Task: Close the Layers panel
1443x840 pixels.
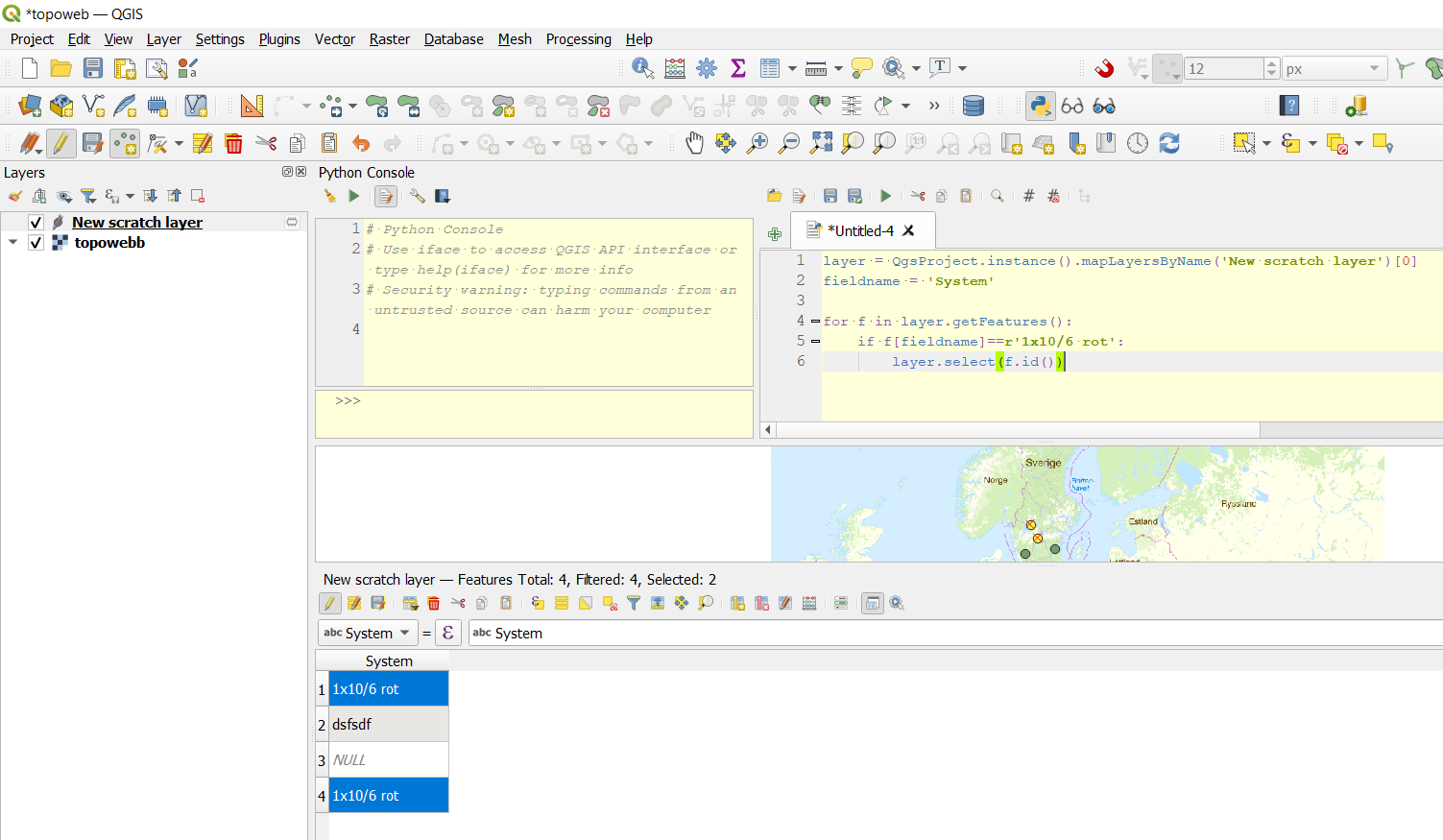Action: (301, 172)
